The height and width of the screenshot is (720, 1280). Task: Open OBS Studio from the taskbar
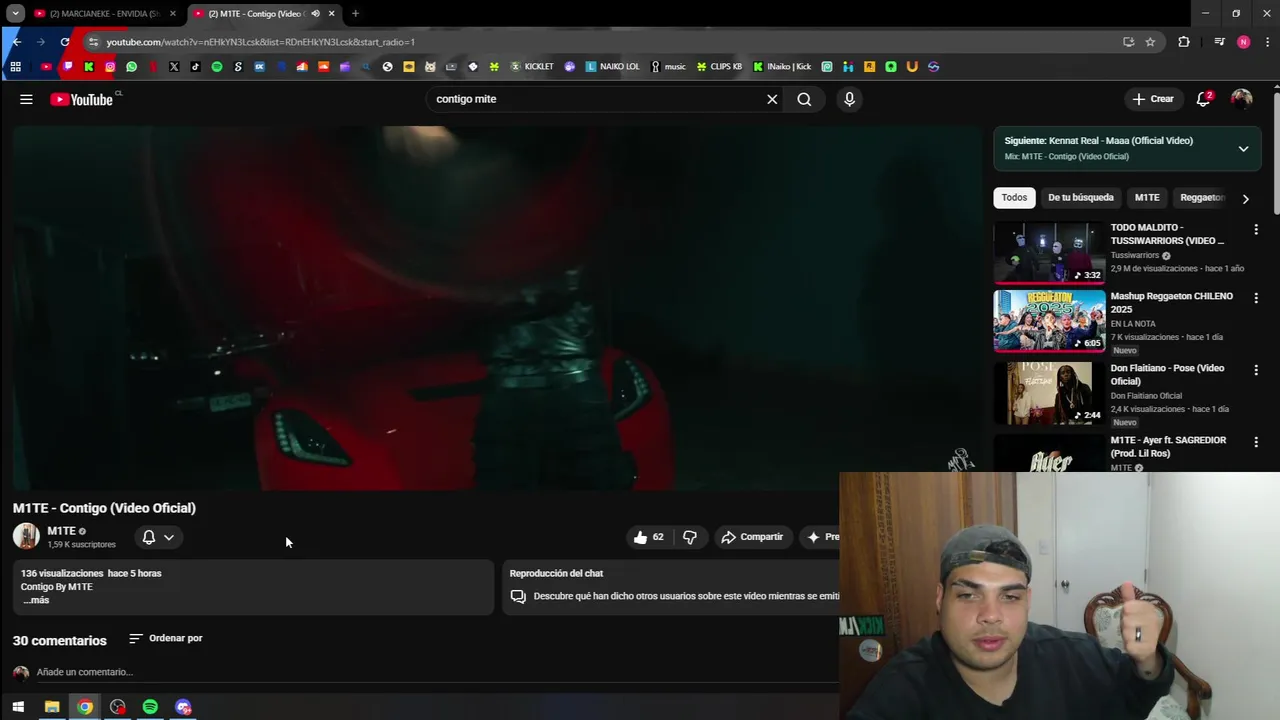pyautogui.click(x=118, y=707)
